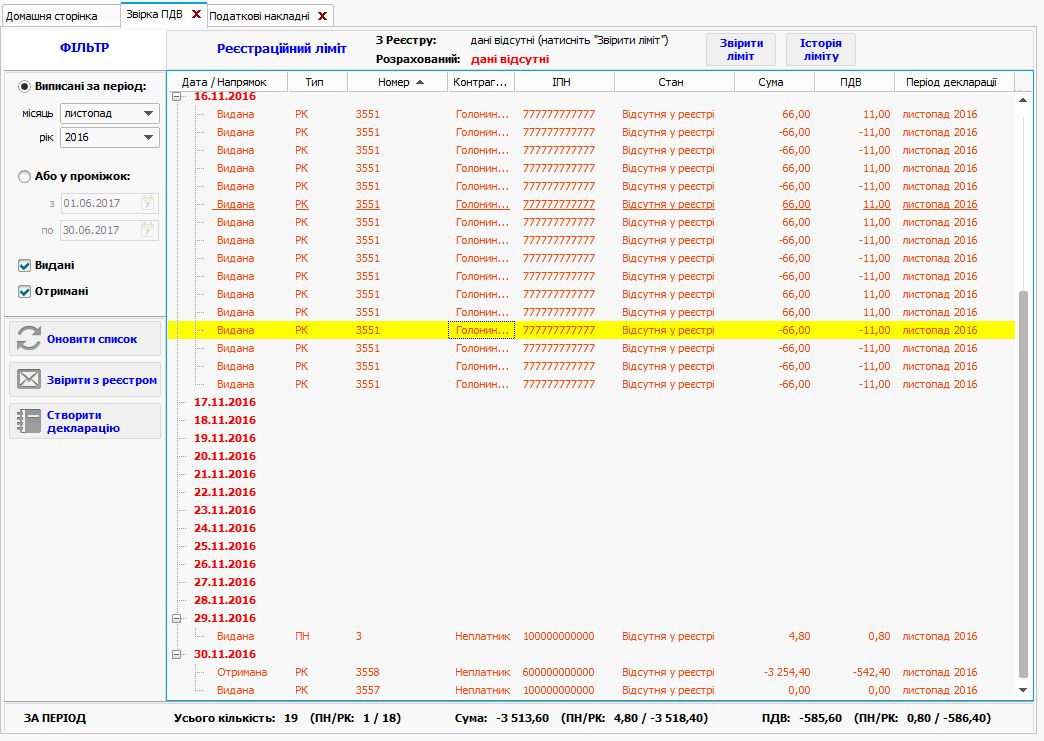
Task: Click the Звірити ліміт button
Action: pyautogui.click(x=741, y=49)
